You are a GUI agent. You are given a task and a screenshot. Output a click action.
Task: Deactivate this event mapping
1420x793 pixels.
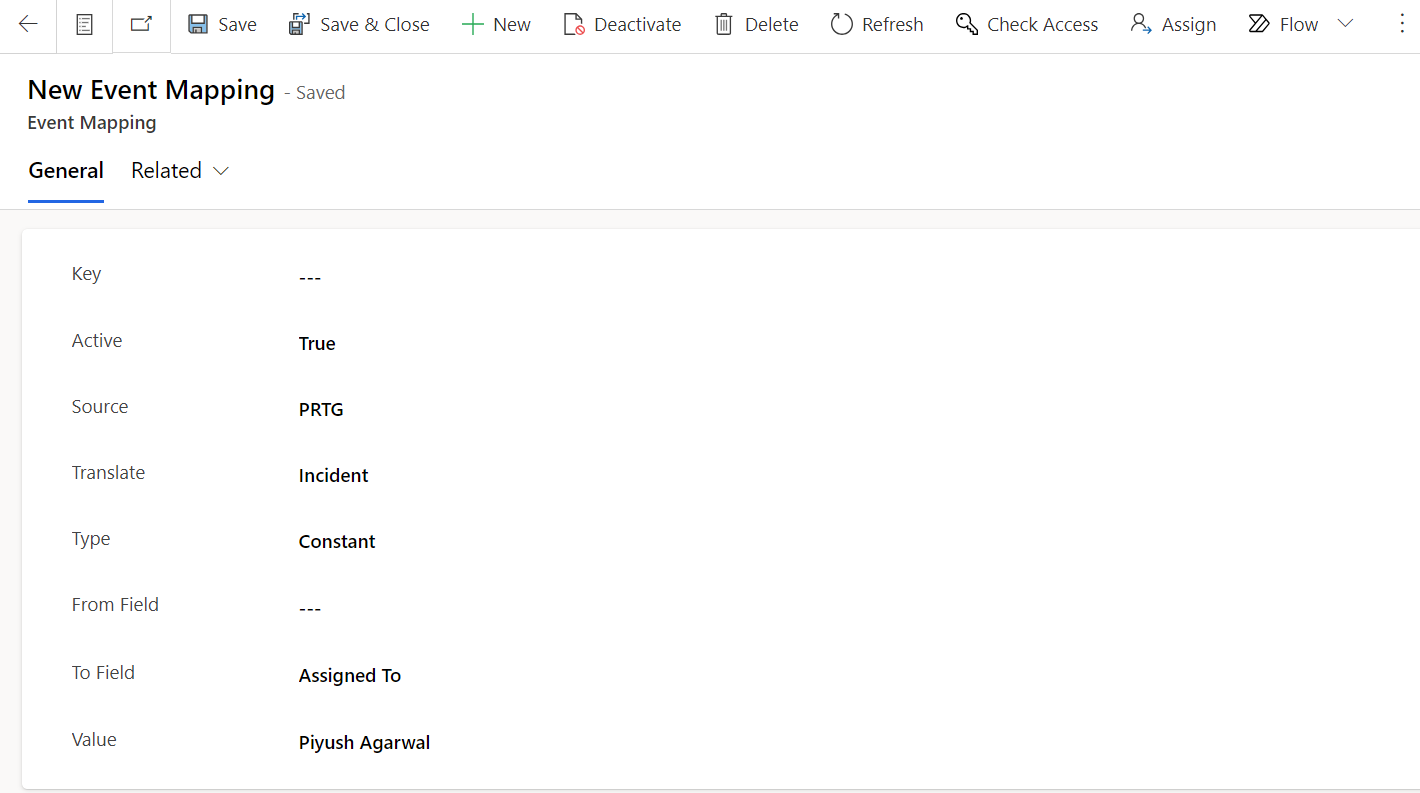pos(622,25)
